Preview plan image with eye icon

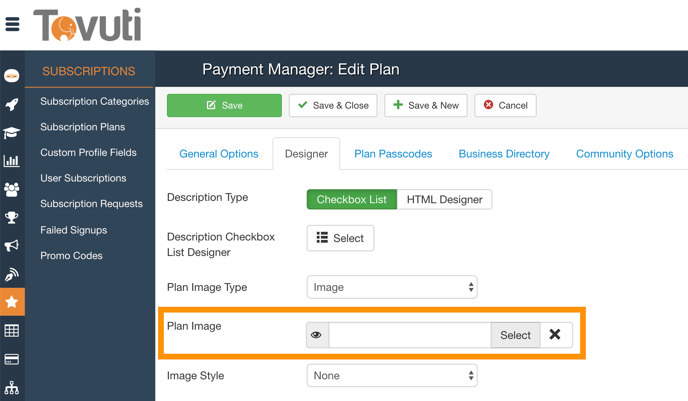[317, 335]
